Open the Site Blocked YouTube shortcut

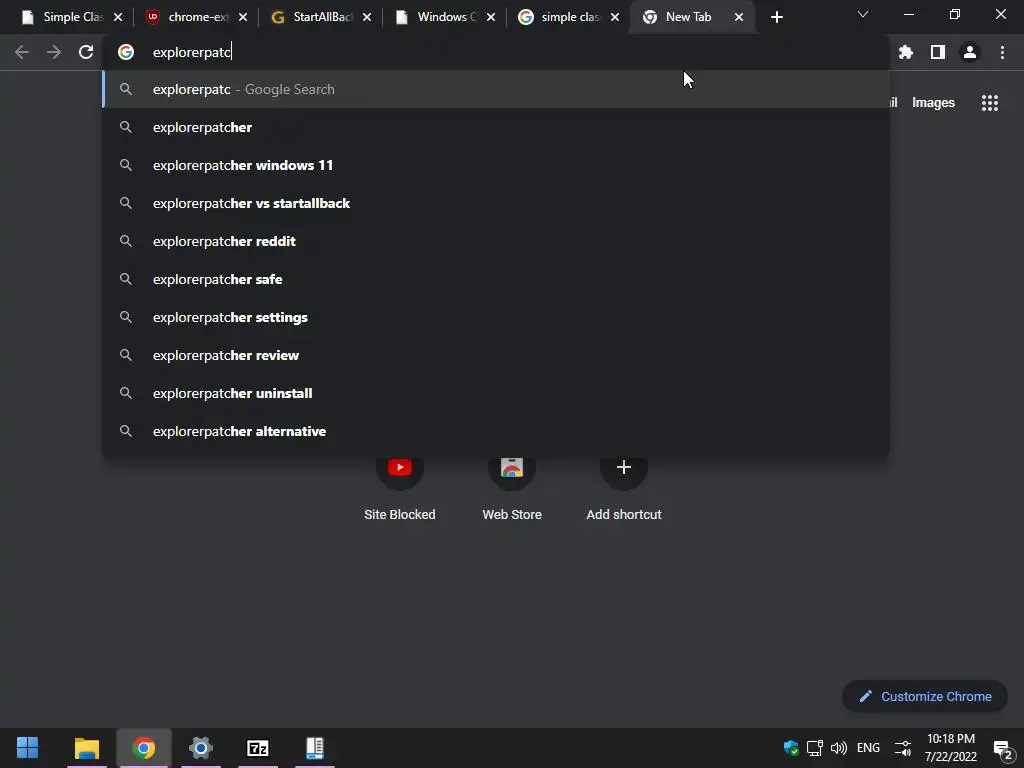[x=400, y=468]
